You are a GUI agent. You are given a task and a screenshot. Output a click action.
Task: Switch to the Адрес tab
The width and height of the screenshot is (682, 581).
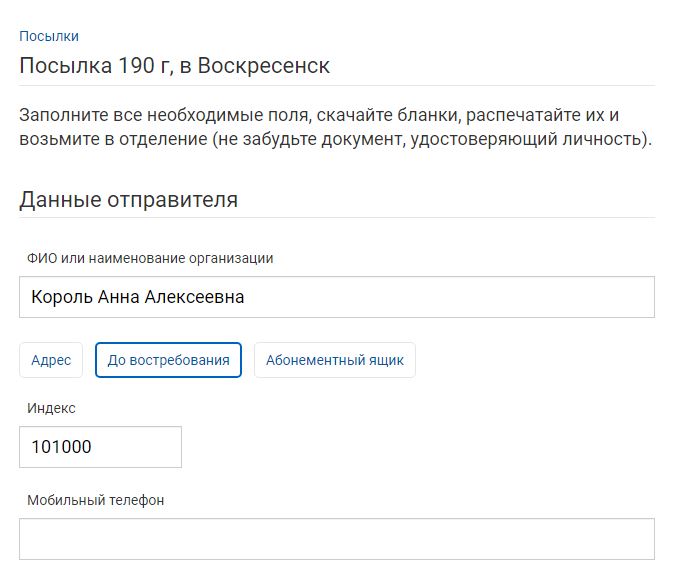click(51, 360)
